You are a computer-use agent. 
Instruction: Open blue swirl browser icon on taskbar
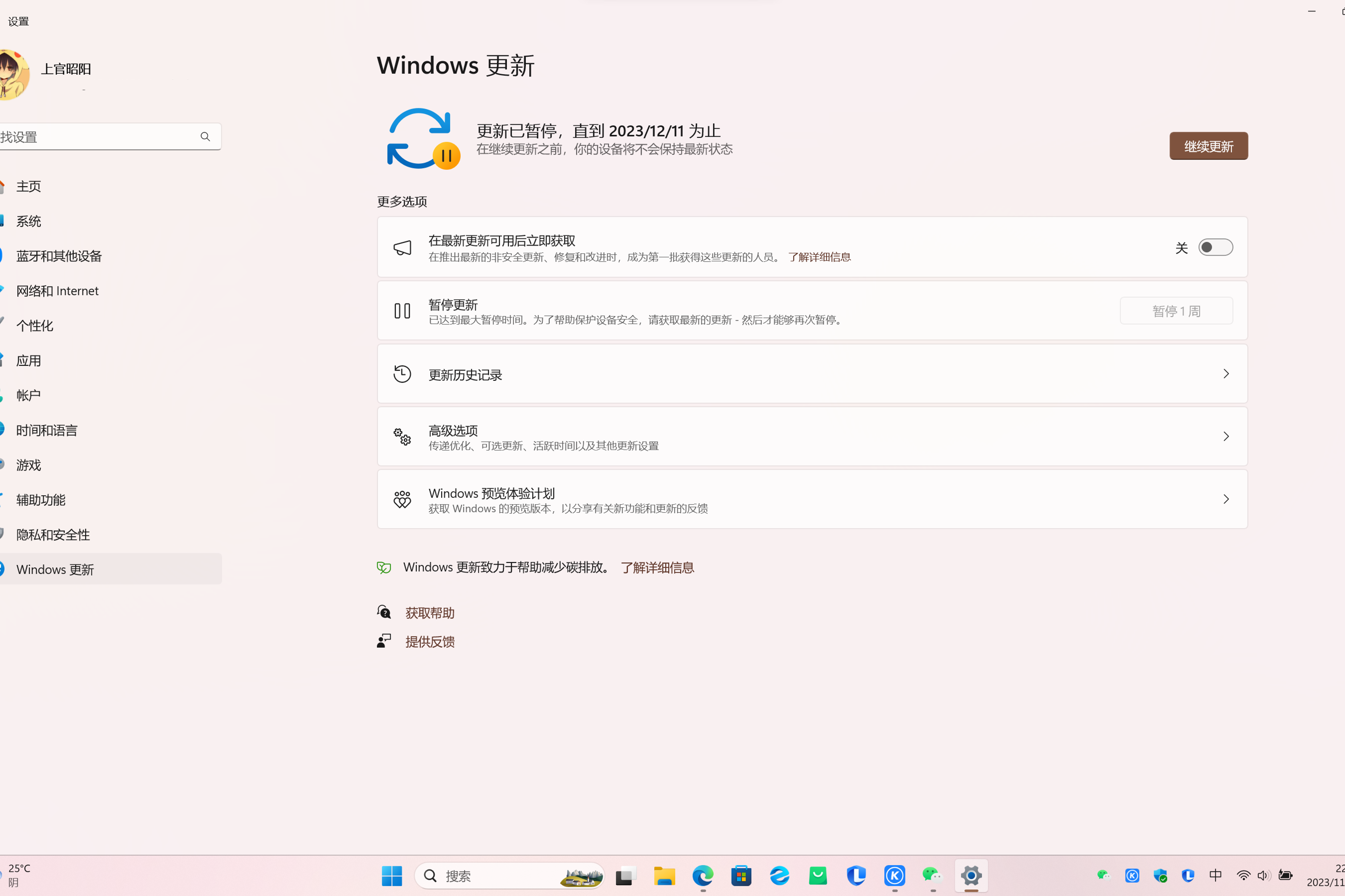[779, 875]
